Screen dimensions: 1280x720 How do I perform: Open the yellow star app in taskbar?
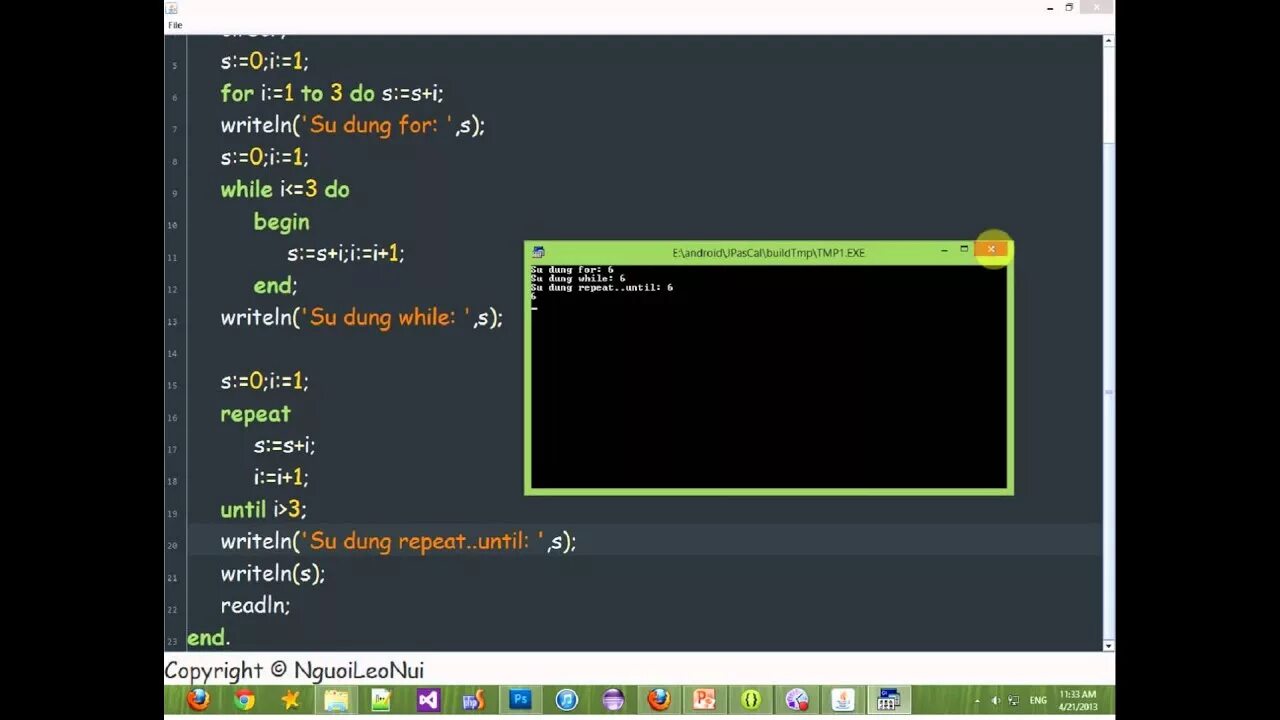290,700
